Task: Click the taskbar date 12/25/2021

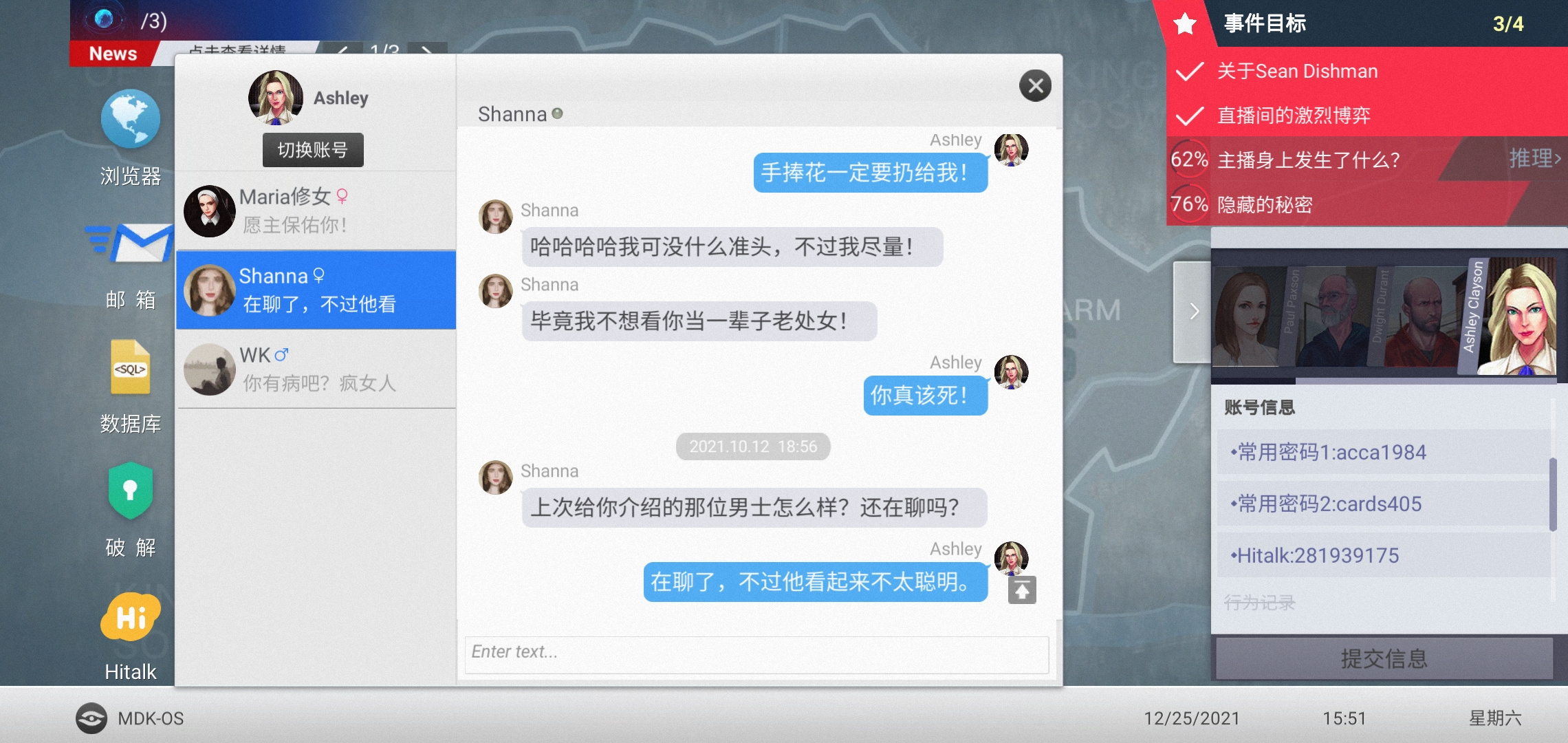Action: 1192,718
